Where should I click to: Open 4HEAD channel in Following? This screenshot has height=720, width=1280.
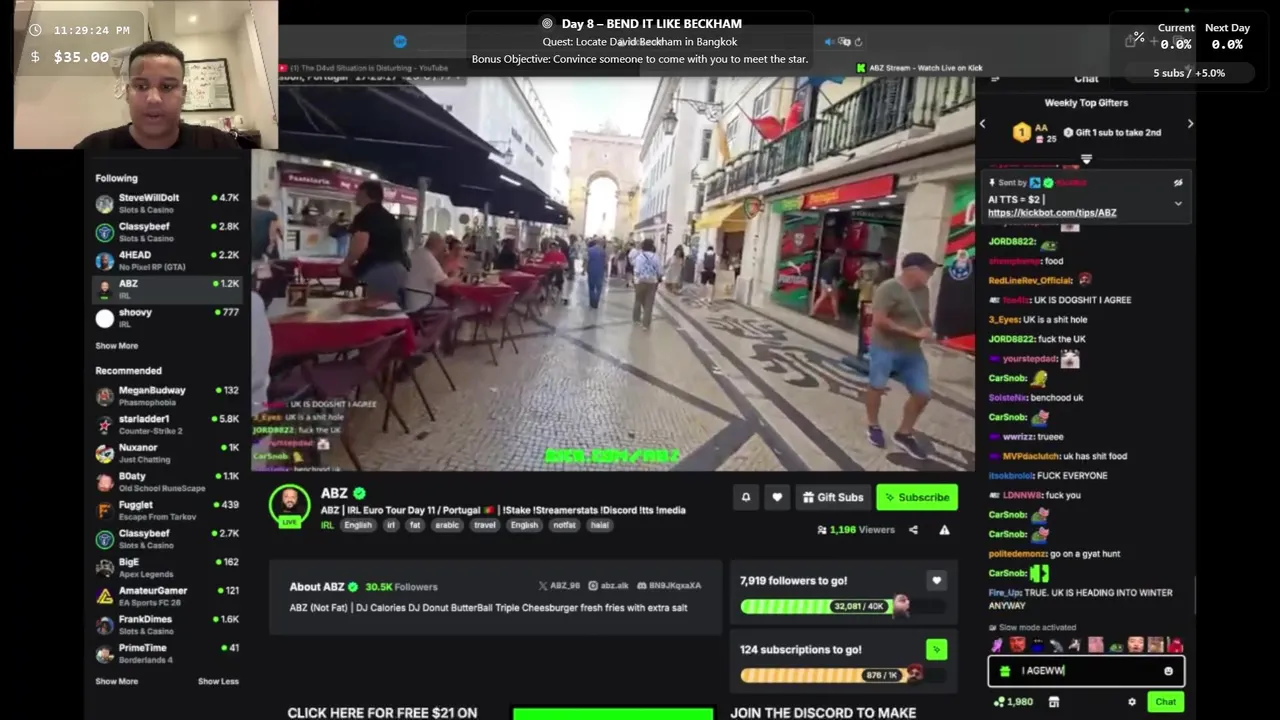pyautogui.click(x=168, y=260)
